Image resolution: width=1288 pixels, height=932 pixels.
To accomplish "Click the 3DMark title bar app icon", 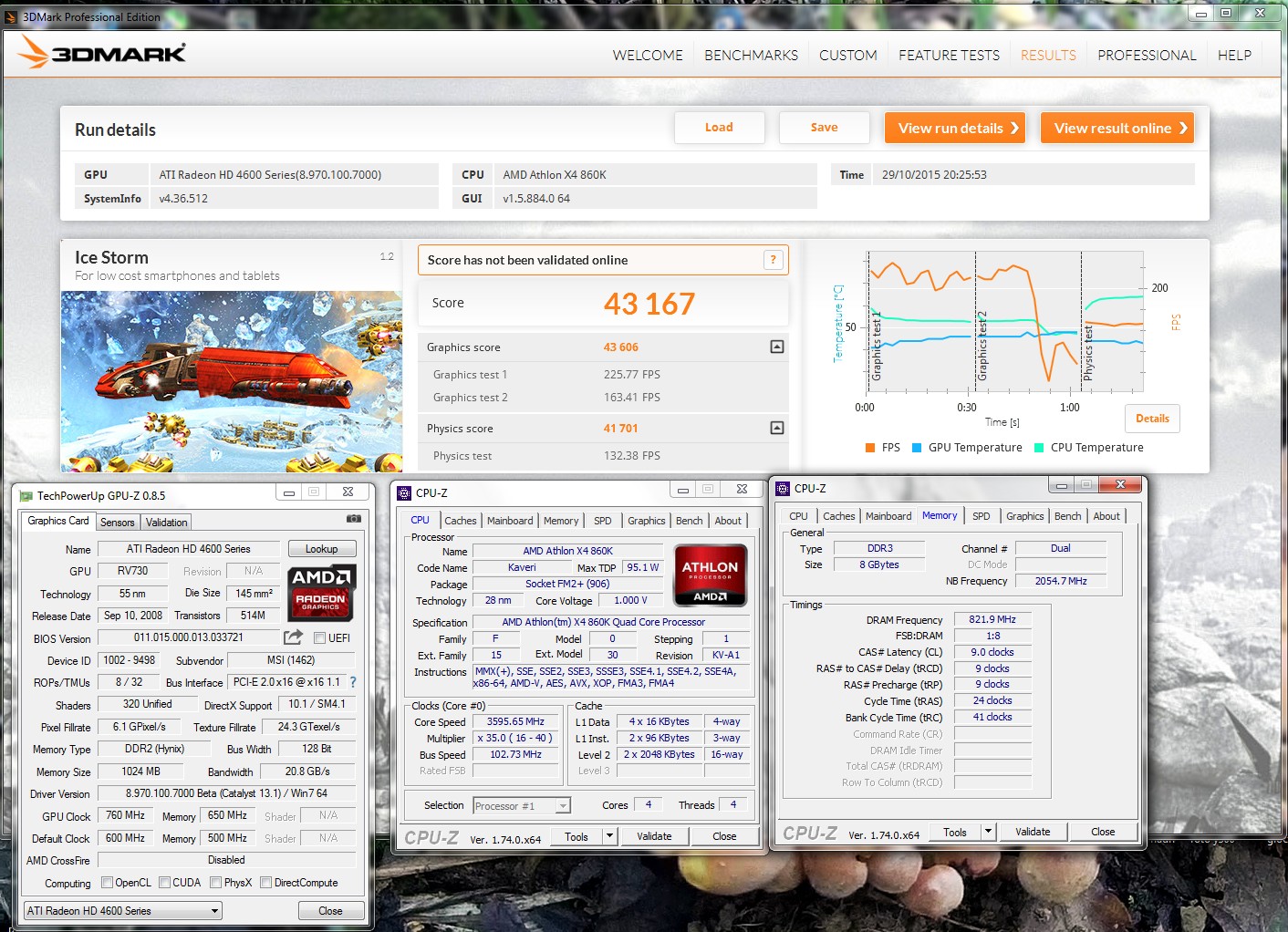I will (x=11, y=16).
